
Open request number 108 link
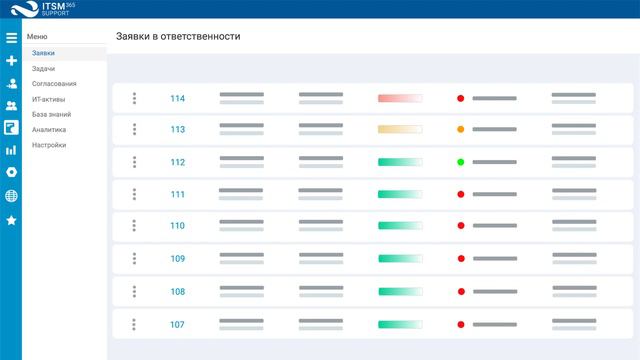pyautogui.click(x=178, y=291)
